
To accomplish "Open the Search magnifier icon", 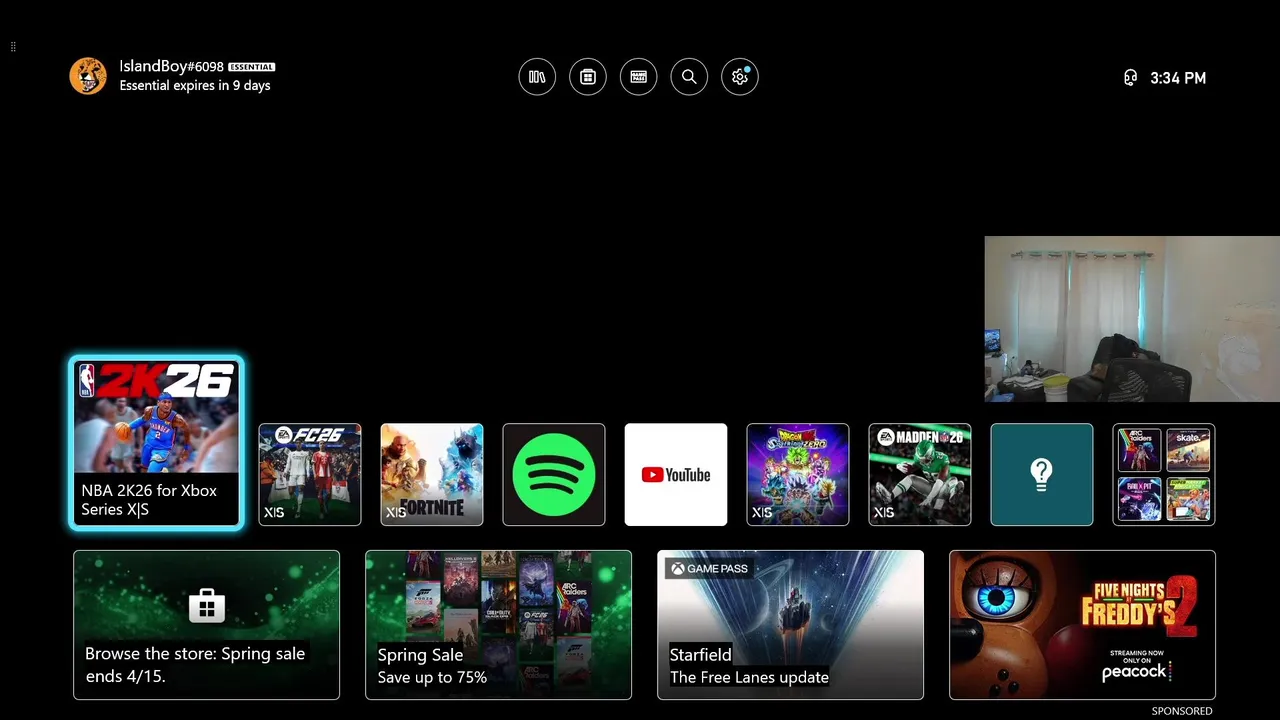I will [689, 77].
